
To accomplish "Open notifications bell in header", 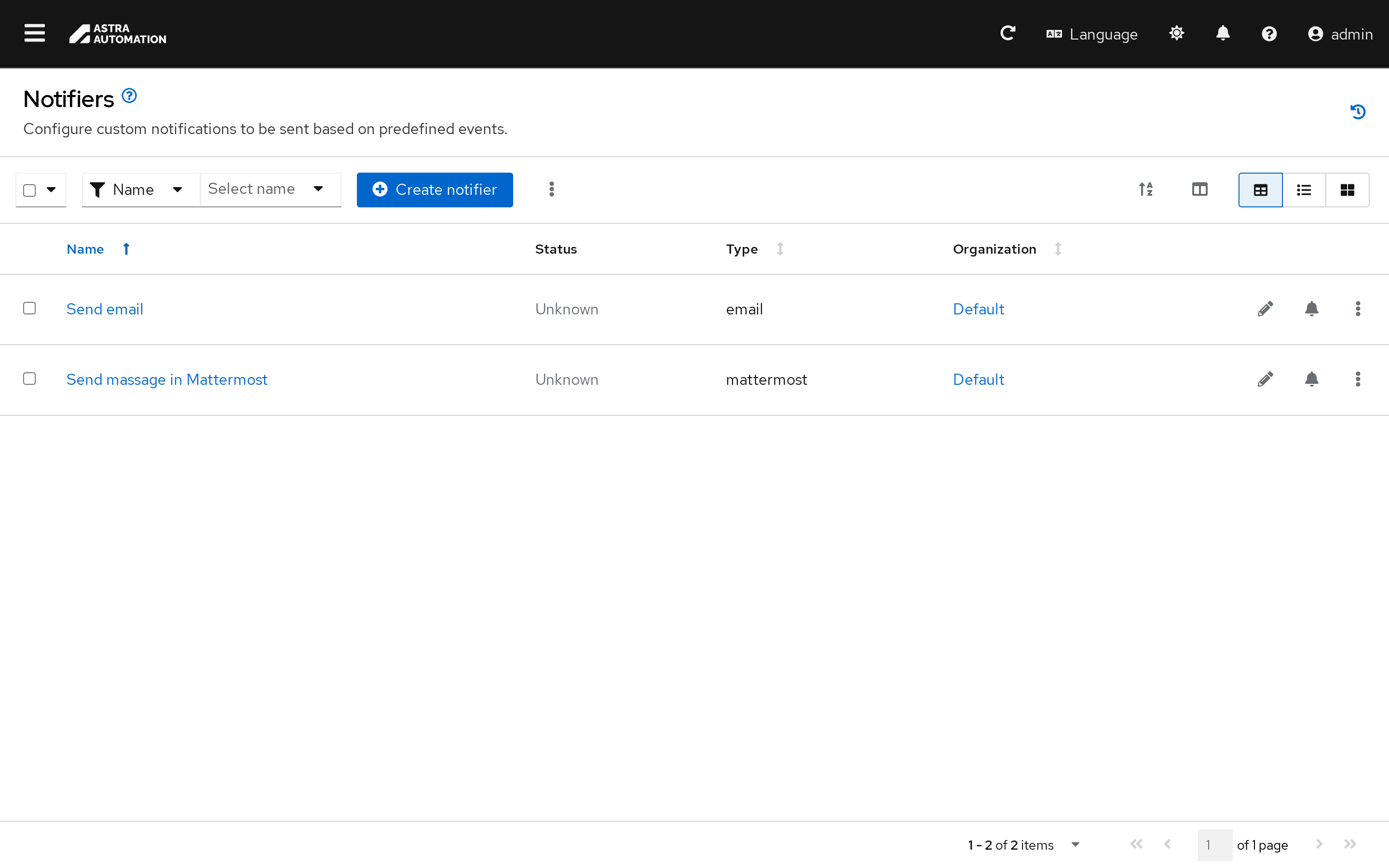I will coord(1223,33).
